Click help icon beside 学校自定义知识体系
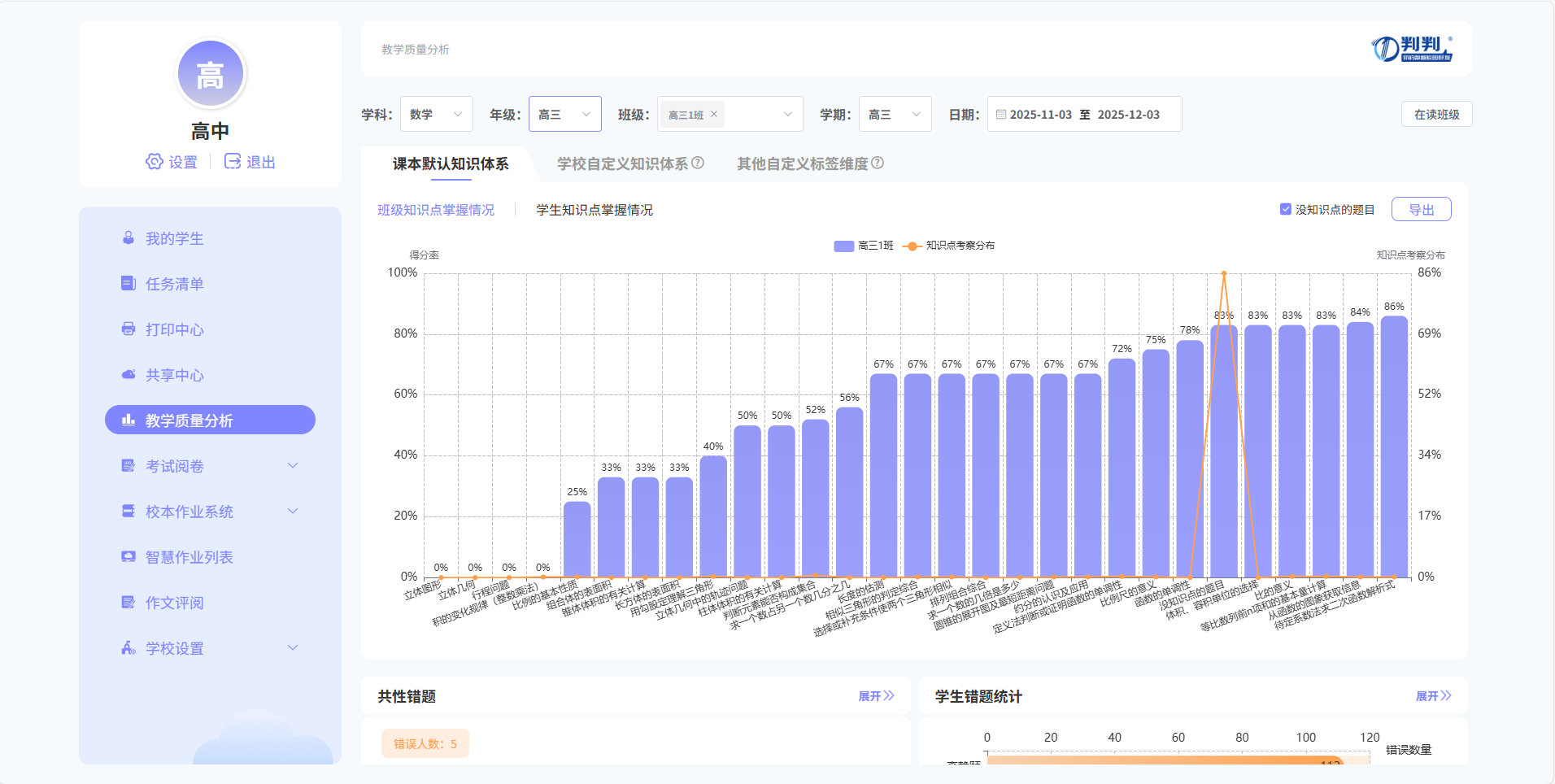 point(698,163)
